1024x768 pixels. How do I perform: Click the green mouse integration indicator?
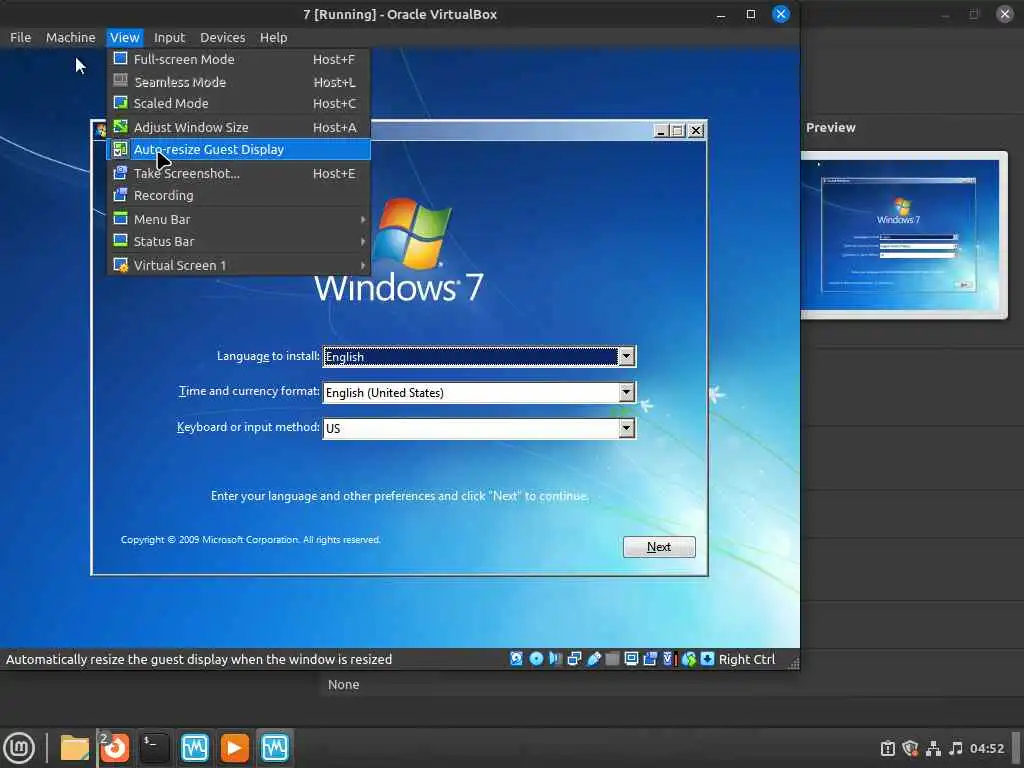click(689, 659)
